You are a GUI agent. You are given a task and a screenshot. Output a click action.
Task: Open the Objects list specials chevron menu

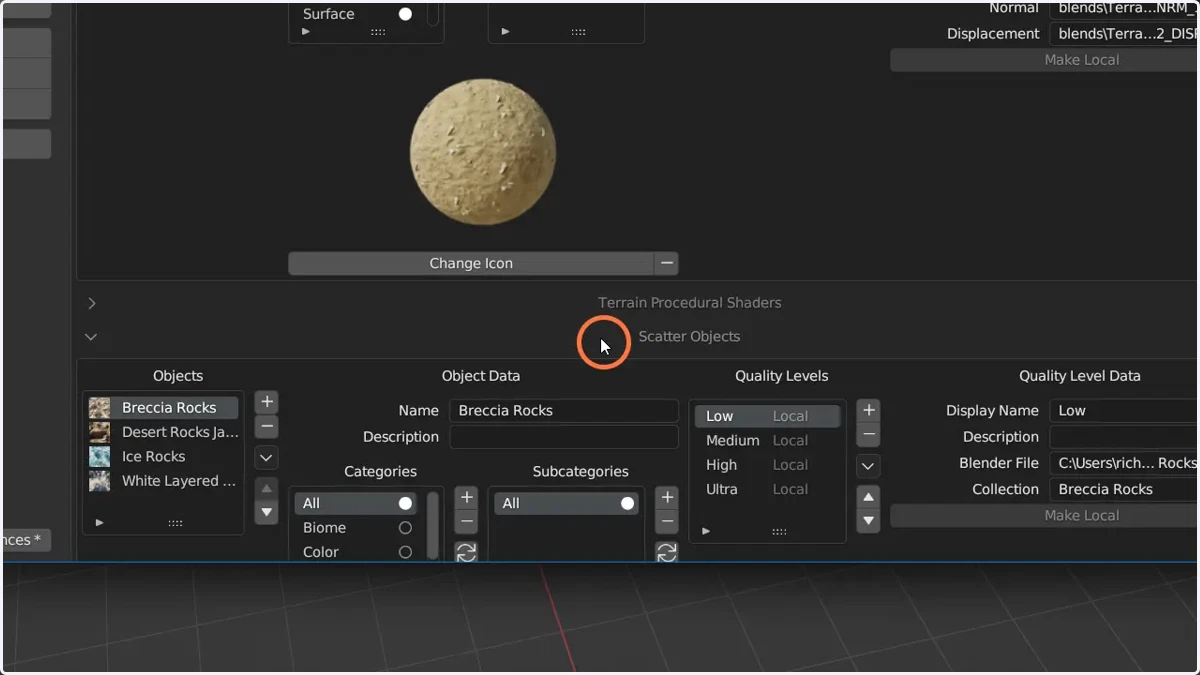coord(267,458)
